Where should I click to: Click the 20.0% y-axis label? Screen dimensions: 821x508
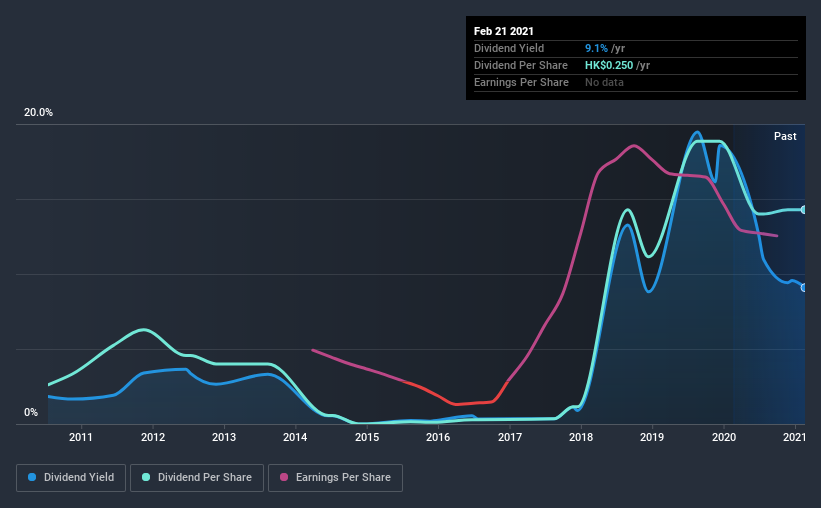[x=38, y=113]
